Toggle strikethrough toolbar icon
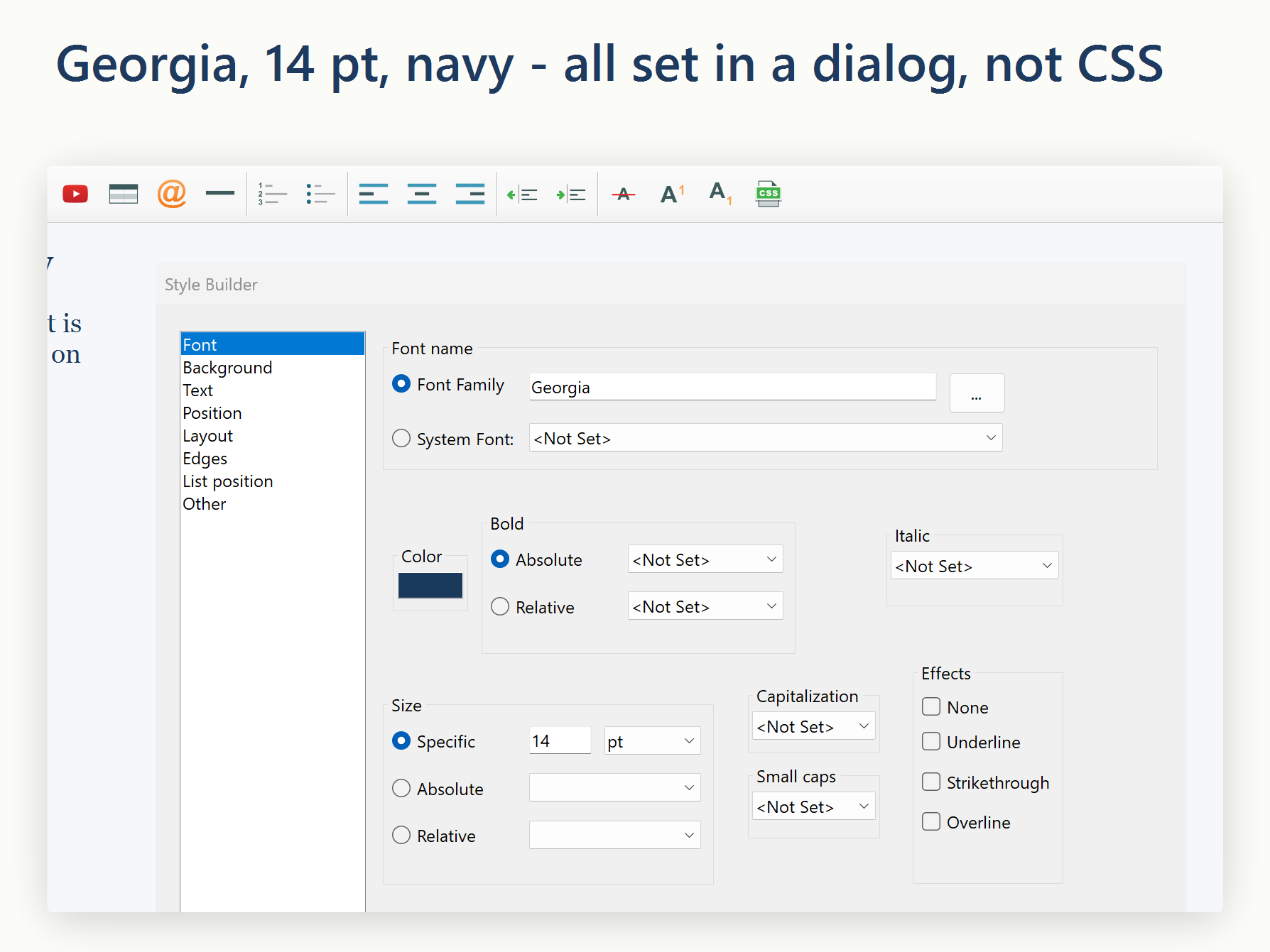The image size is (1270, 952). [624, 194]
